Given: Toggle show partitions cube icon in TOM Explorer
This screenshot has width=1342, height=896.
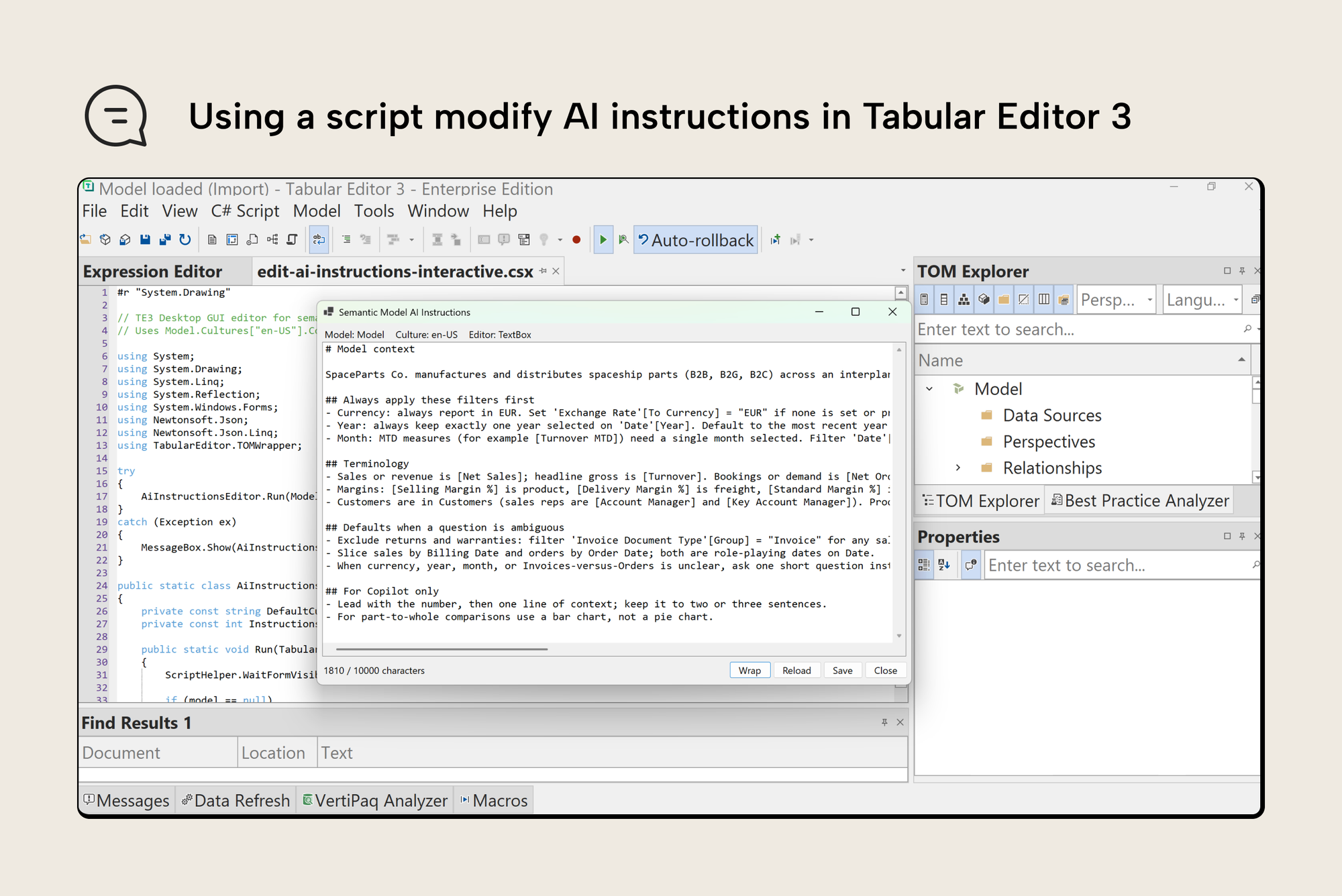Looking at the screenshot, I should pos(984,299).
